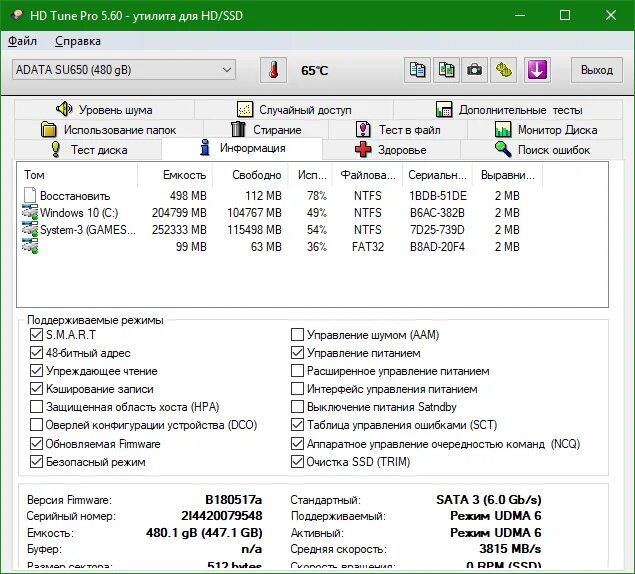635x574 pixels.
Task: Open the Тест в файл tab
Action: click(x=398, y=130)
